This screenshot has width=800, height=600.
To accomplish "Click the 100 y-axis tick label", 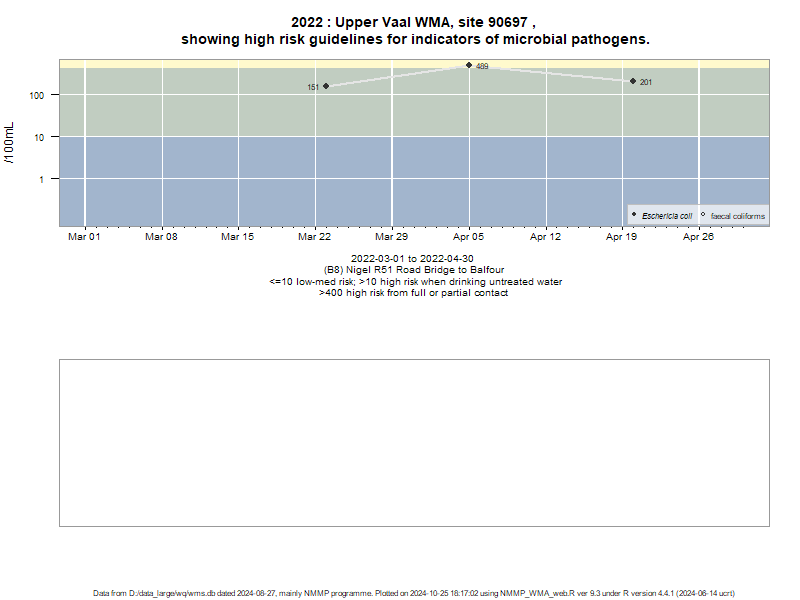I will (x=37, y=95).
